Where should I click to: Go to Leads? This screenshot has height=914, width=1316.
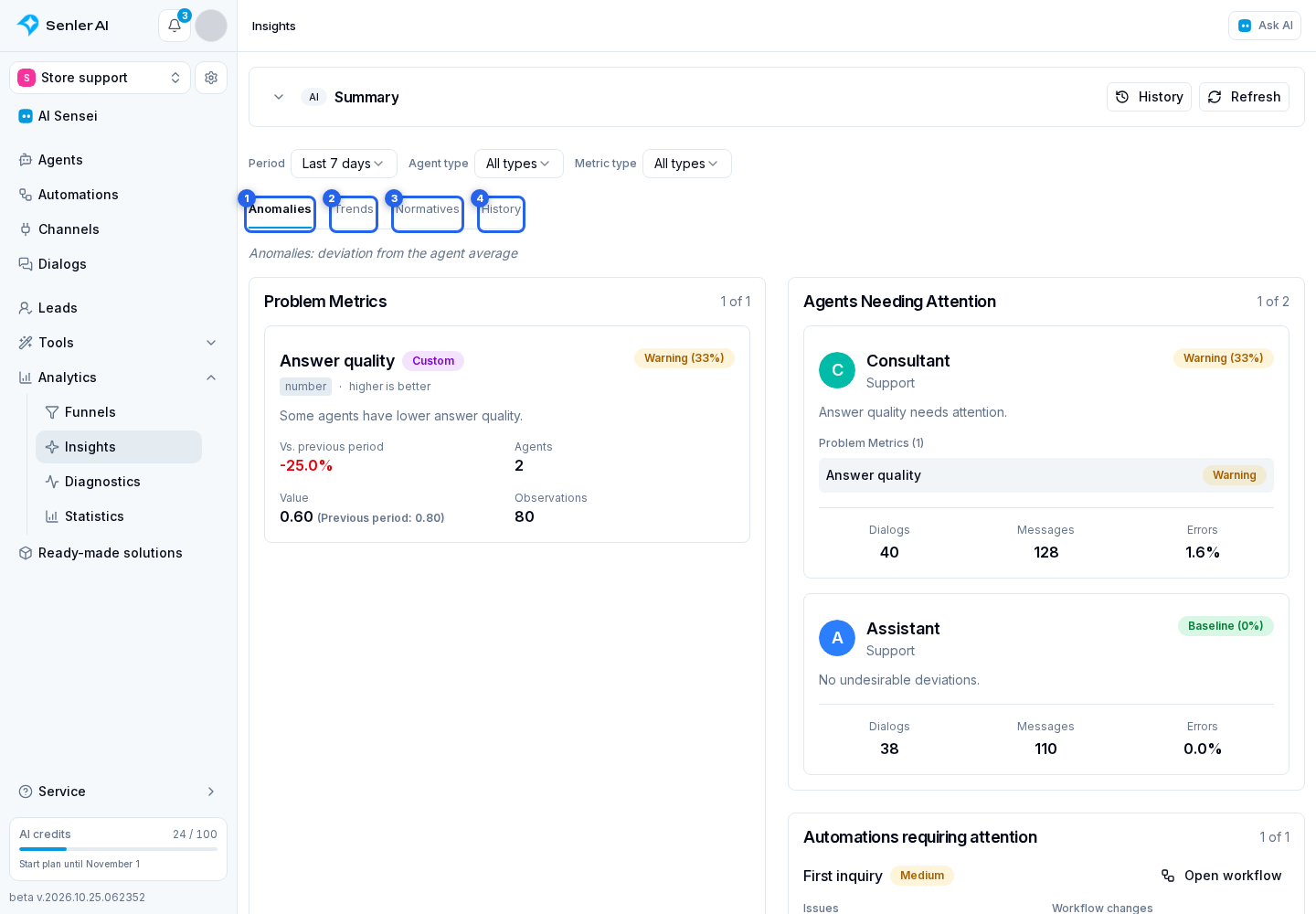[x=119, y=308]
